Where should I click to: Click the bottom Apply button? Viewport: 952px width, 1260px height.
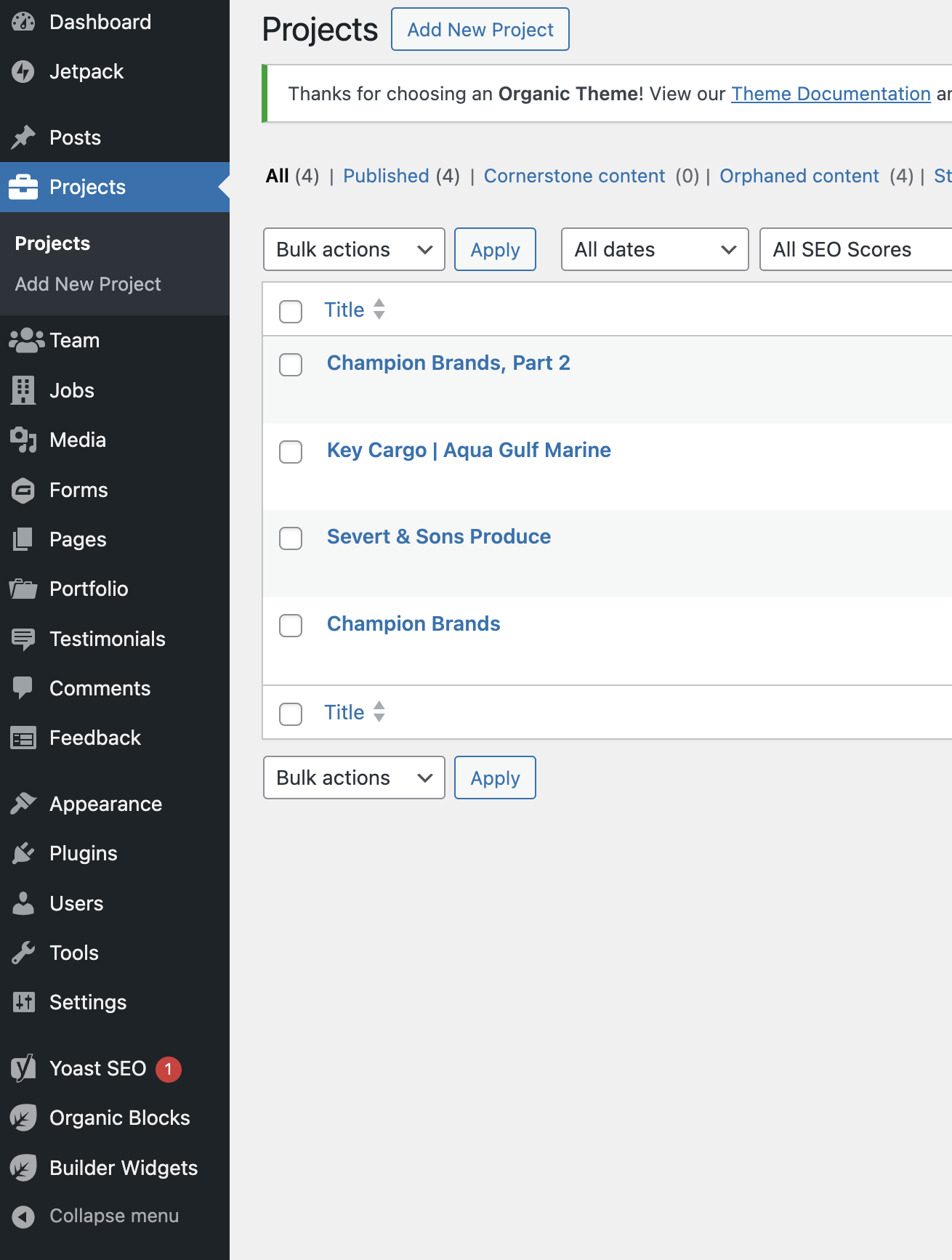495,778
